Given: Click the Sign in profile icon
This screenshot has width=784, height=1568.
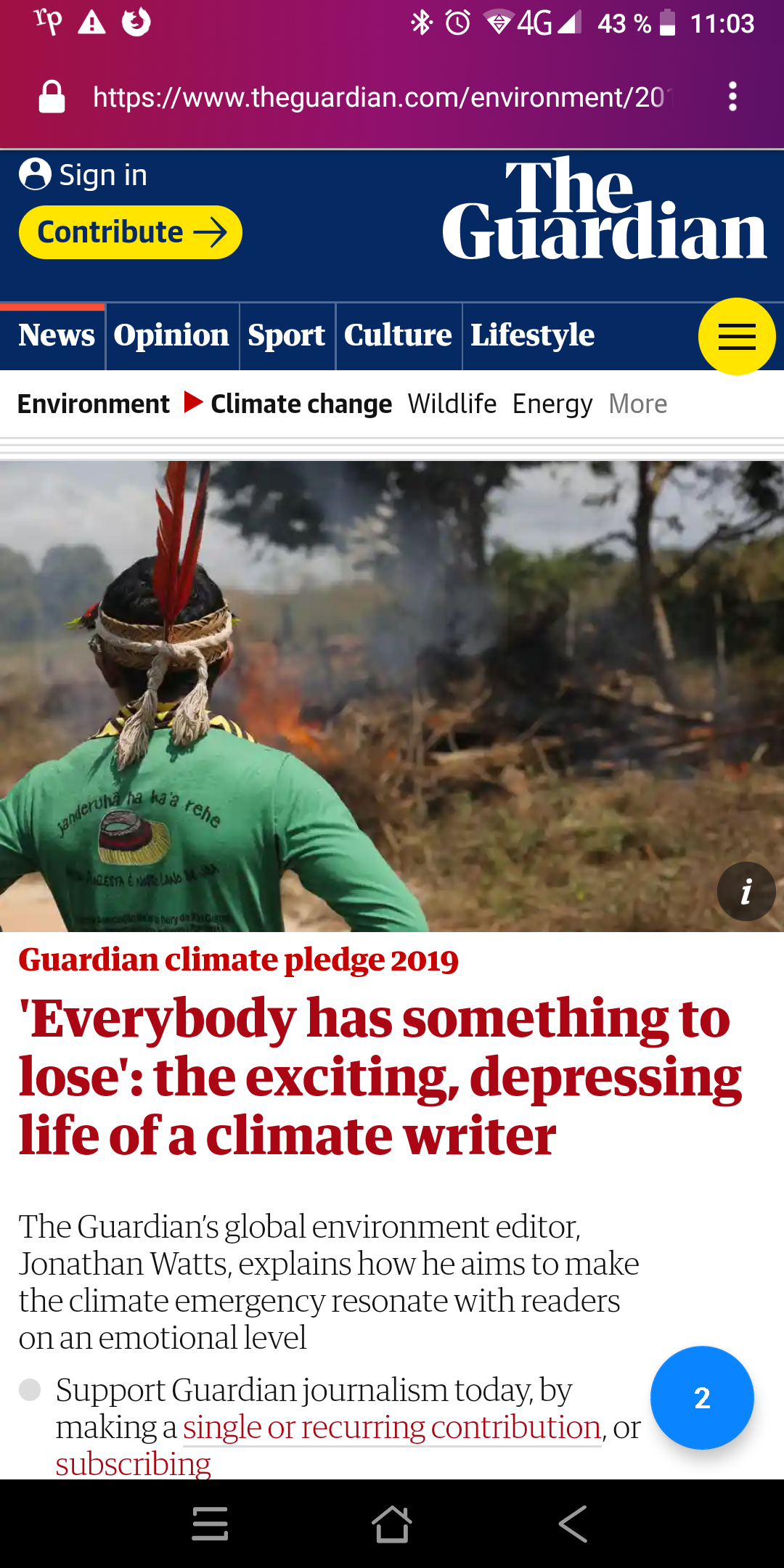Looking at the screenshot, I should (35, 174).
